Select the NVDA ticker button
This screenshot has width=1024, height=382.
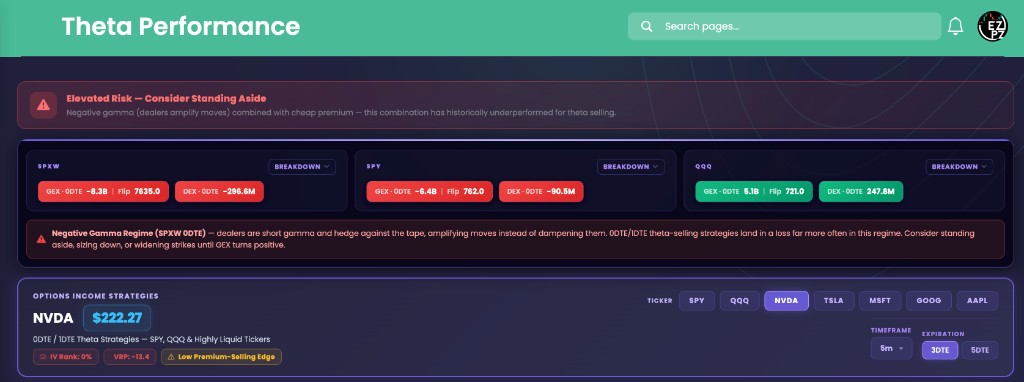point(786,301)
